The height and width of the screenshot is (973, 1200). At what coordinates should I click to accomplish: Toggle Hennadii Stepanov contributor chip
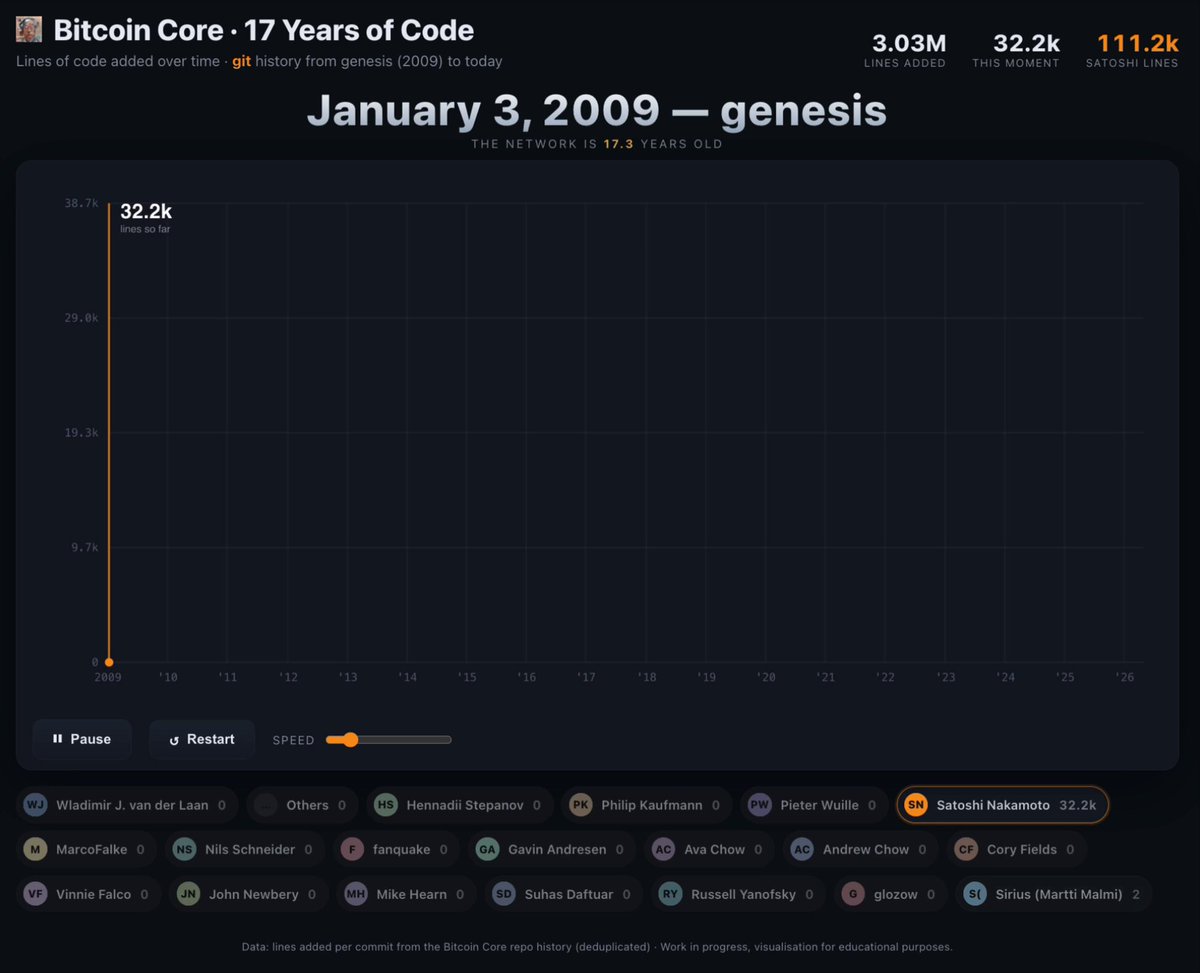tap(460, 805)
